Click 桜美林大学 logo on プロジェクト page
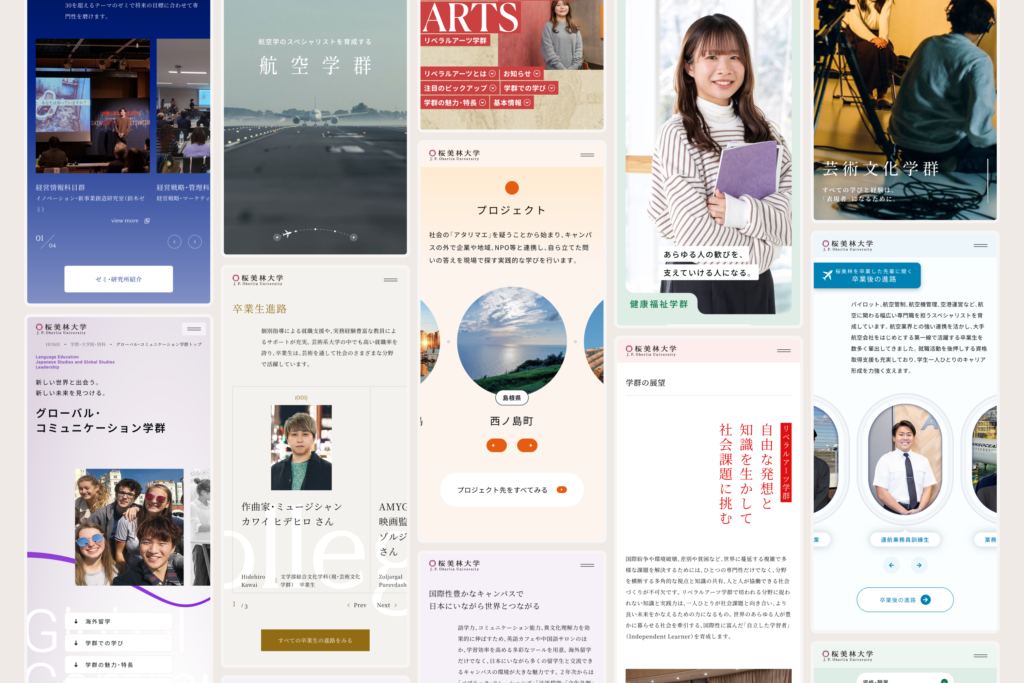This screenshot has height=683, width=1024. pos(454,154)
